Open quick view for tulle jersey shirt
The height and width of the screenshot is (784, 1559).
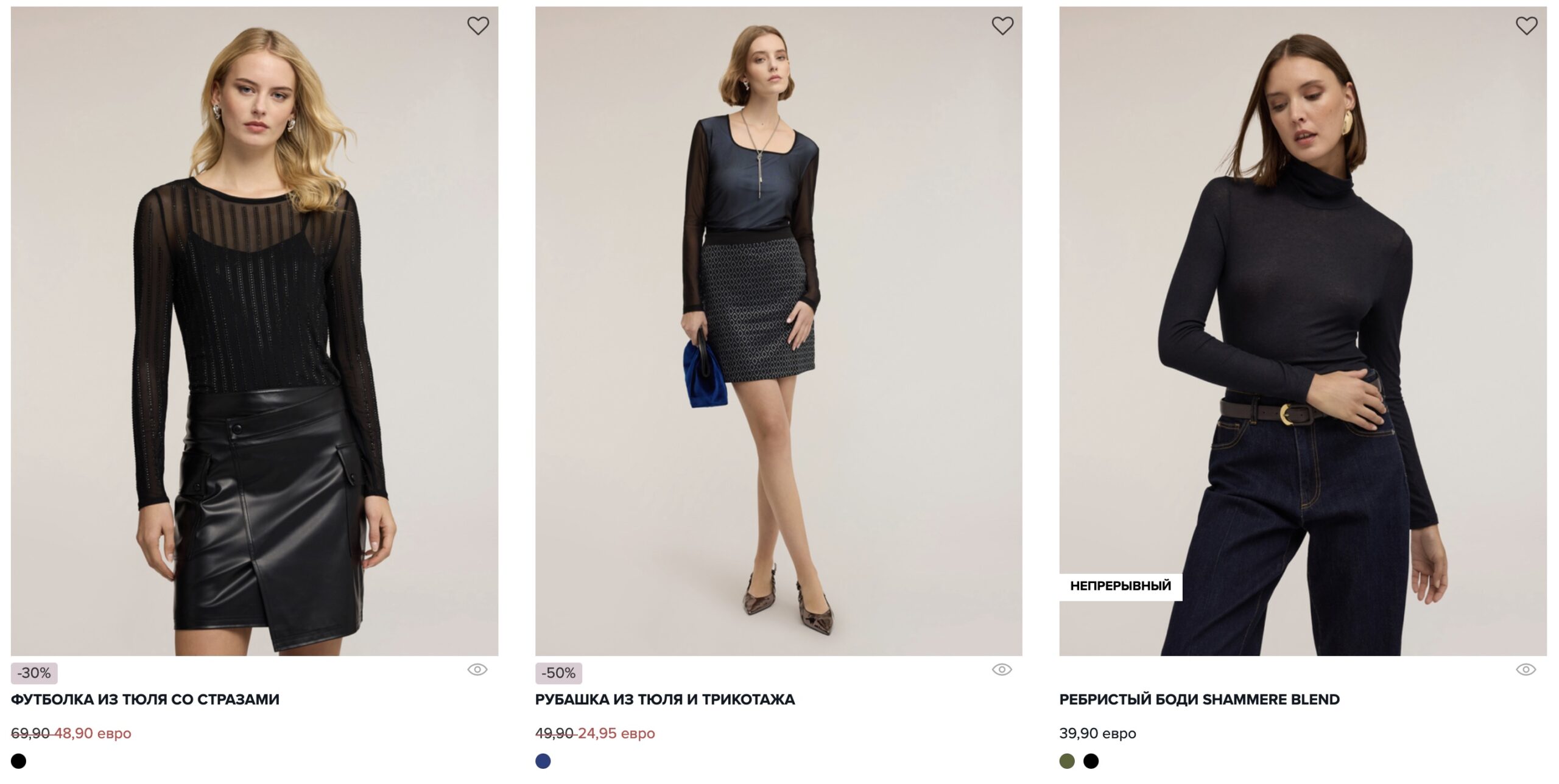pos(1002,670)
